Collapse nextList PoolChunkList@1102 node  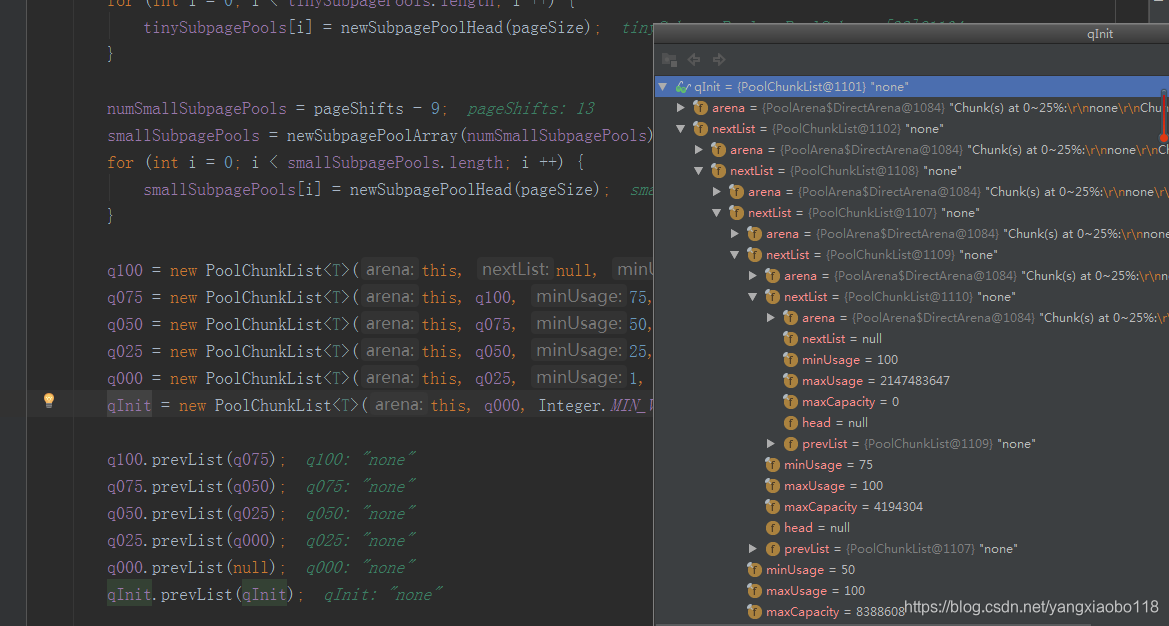[x=681, y=129]
